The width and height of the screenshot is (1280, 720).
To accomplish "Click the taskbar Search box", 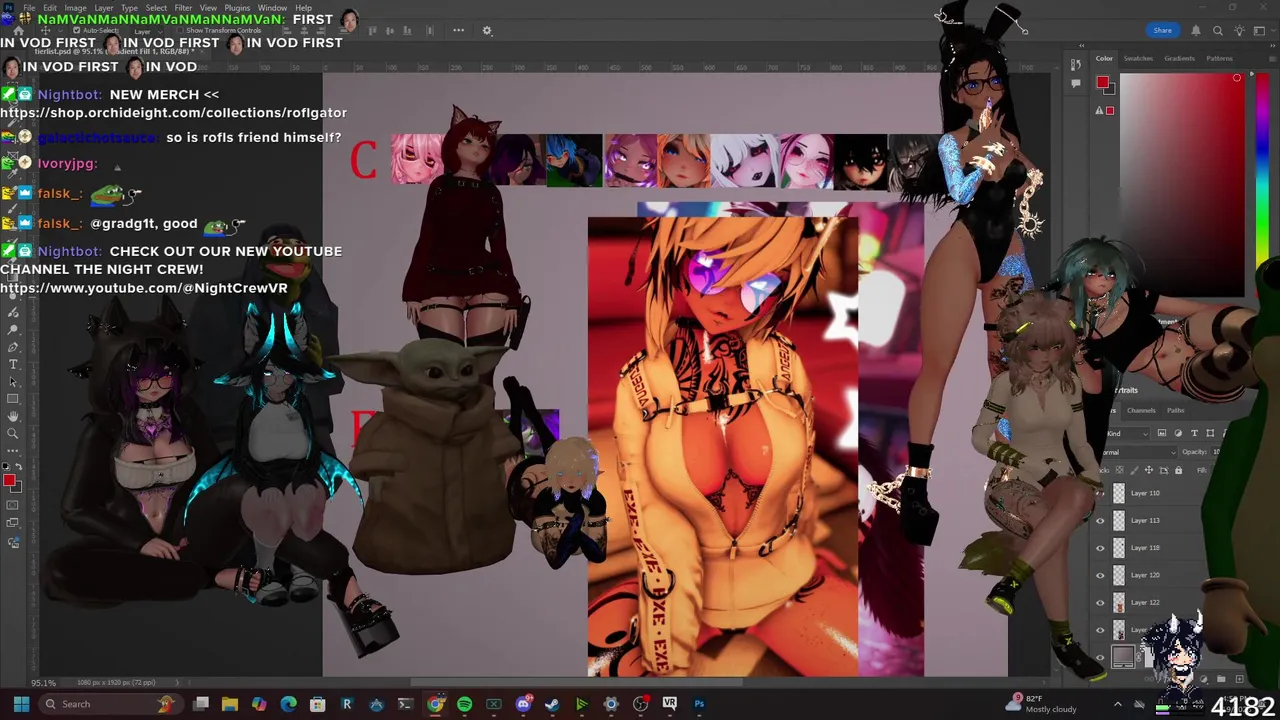I will [x=110, y=704].
